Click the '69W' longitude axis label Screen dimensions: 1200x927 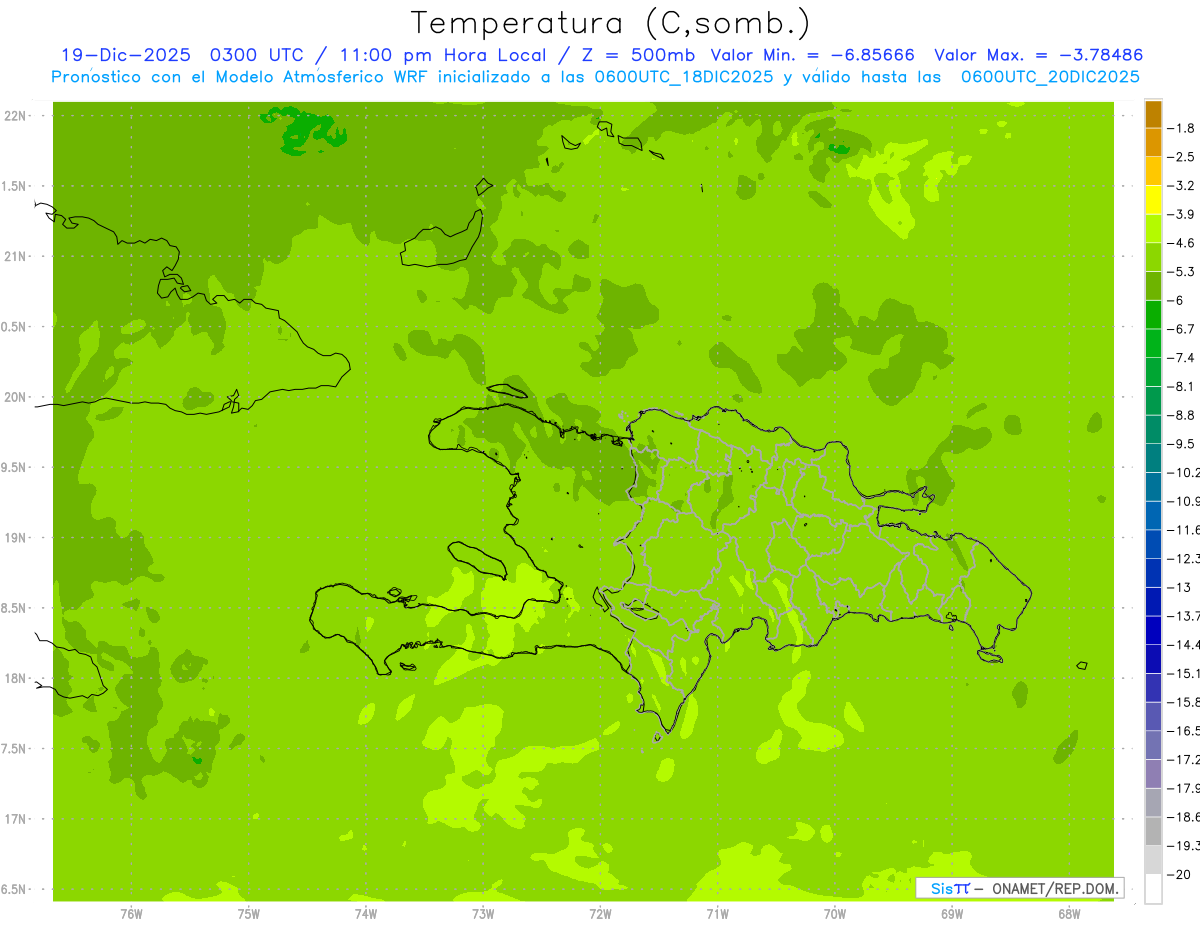pyautogui.click(x=952, y=914)
